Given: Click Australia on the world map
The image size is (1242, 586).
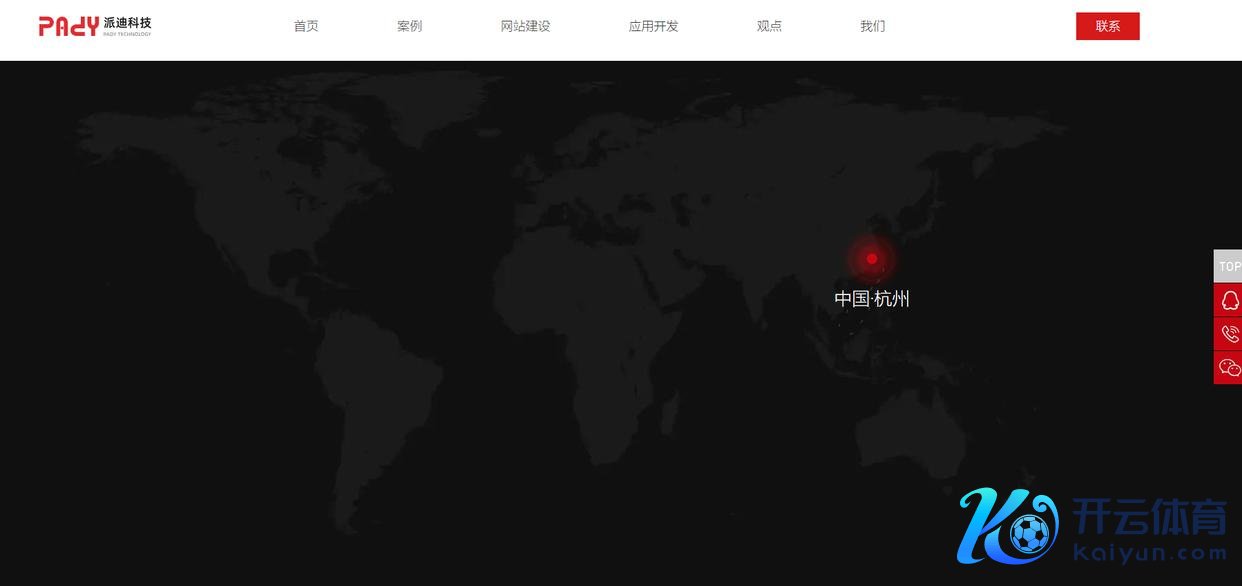Looking at the screenshot, I should click(x=915, y=425).
